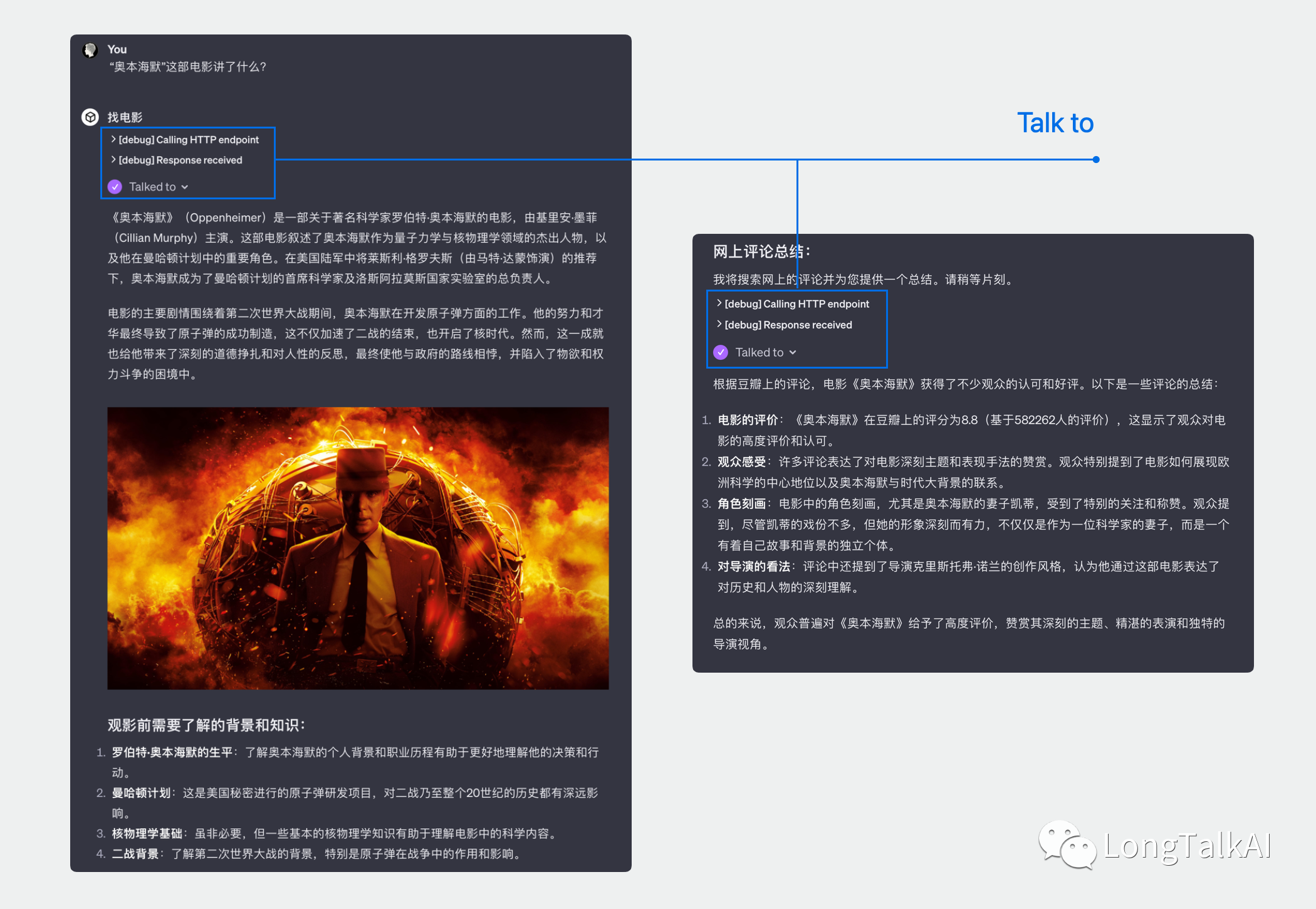Image resolution: width=1316 pixels, height=909 pixels.
Task: Open the Oppenheimer movie poster image
Action: 358,549
